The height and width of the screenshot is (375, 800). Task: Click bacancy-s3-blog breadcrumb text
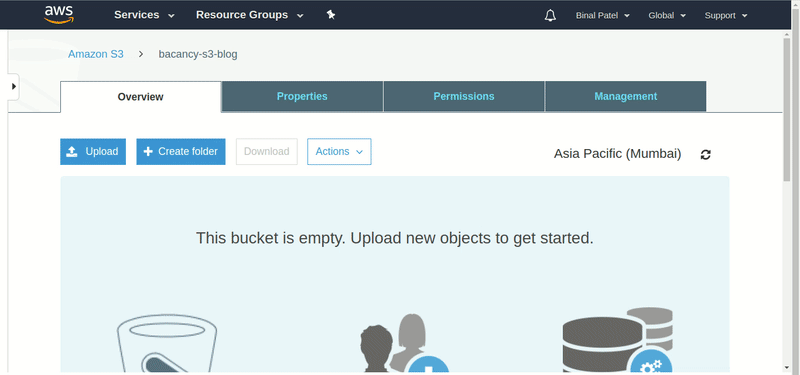(x=198, y=54)
